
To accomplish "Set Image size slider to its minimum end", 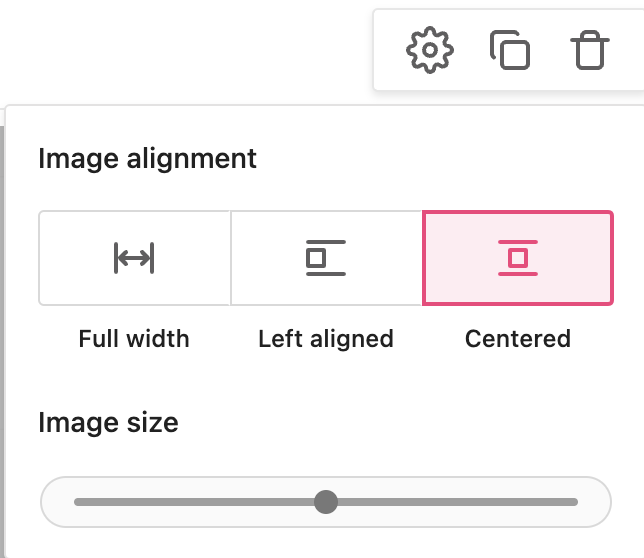I will click(76, 501).
